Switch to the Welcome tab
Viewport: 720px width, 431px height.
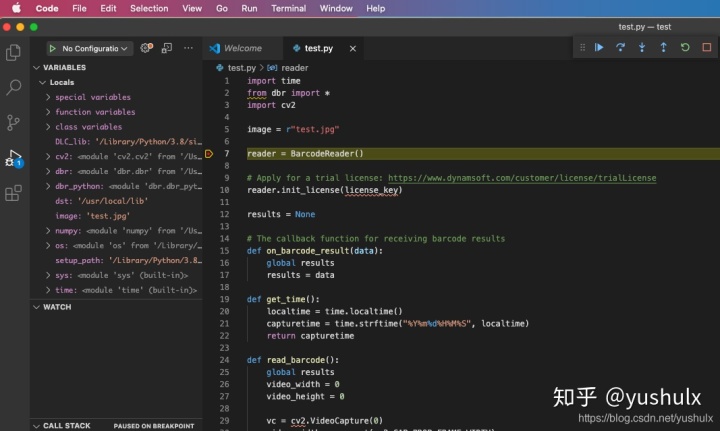pos(243,48)
